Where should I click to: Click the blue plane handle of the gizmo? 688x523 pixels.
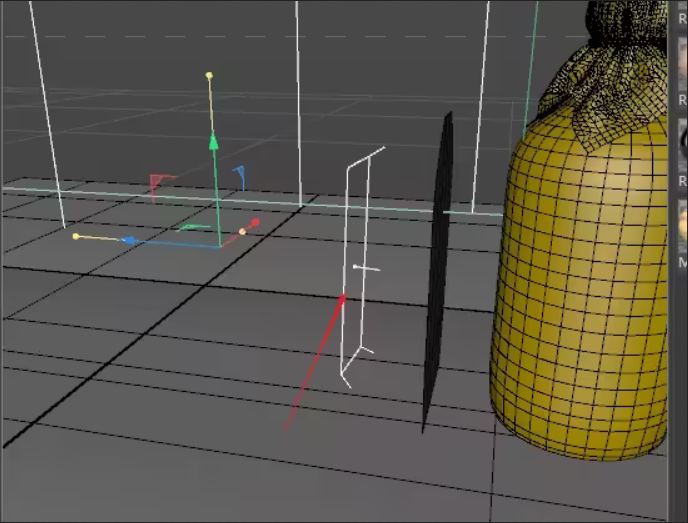pyautogui.click(x=240, y=175)
